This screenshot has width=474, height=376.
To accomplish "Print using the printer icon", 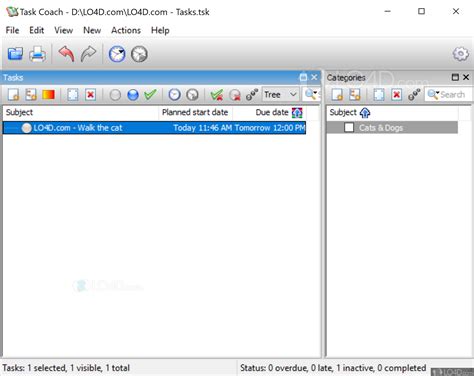I will (x=38, y=54).
